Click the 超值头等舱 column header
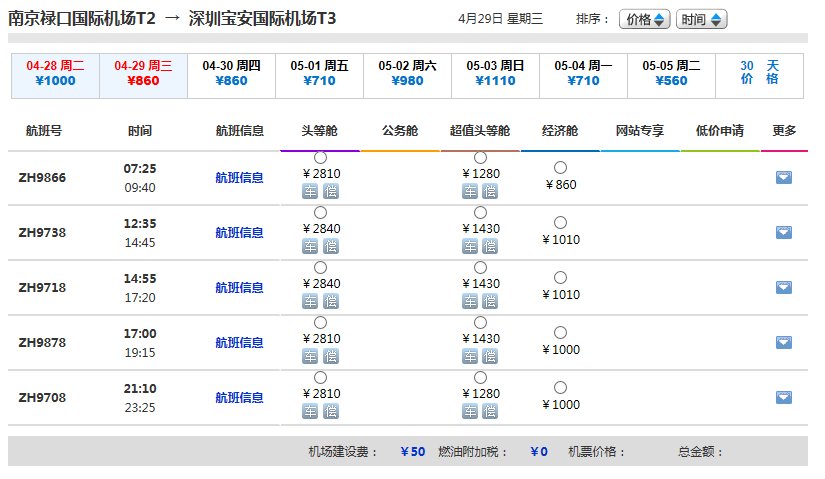 [x=480, y=131]
